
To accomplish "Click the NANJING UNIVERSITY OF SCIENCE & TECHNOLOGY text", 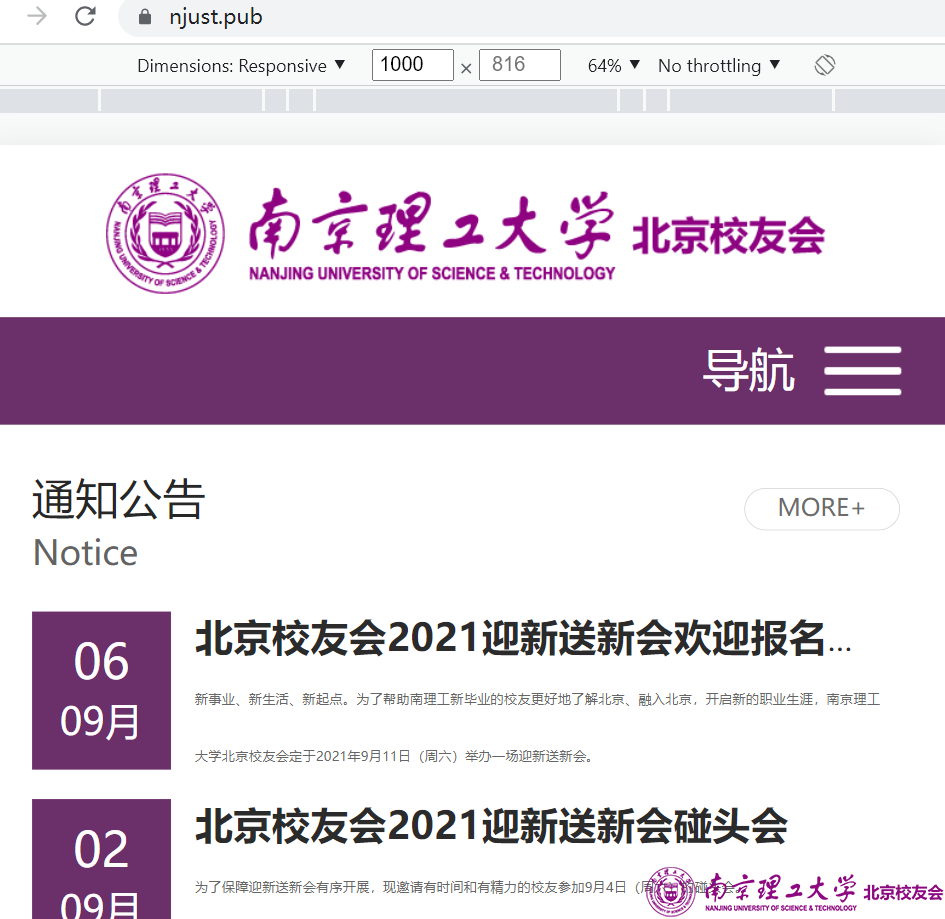I will [432, 274].
